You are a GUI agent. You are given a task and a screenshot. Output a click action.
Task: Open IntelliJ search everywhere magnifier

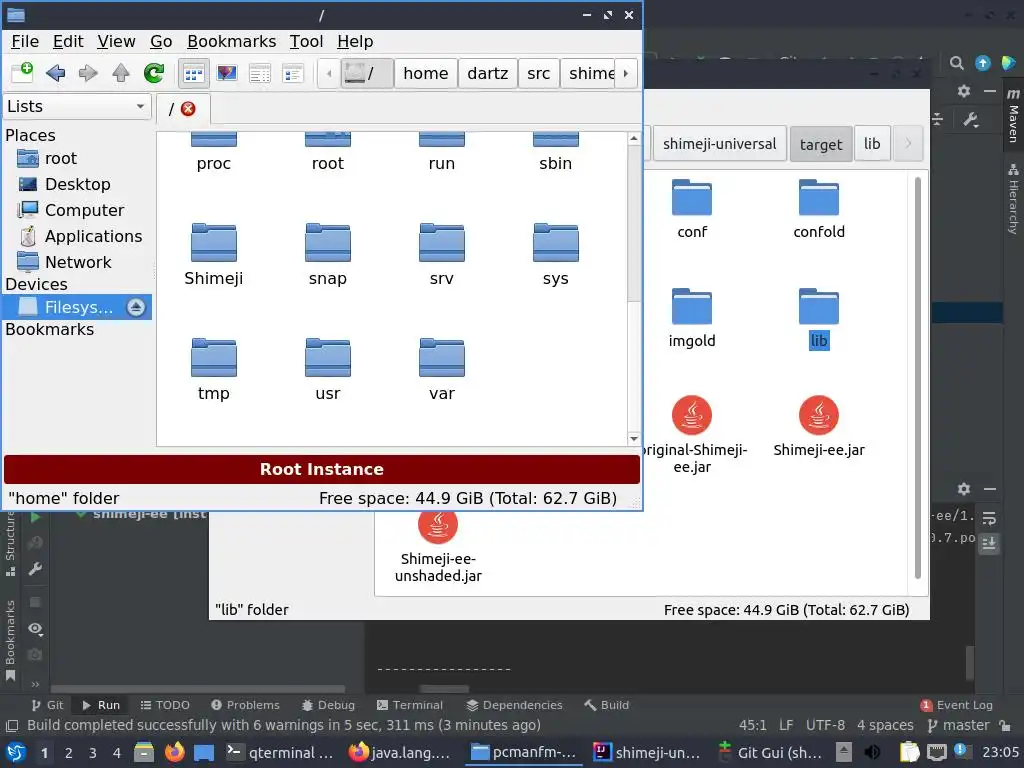click(957, 63)
